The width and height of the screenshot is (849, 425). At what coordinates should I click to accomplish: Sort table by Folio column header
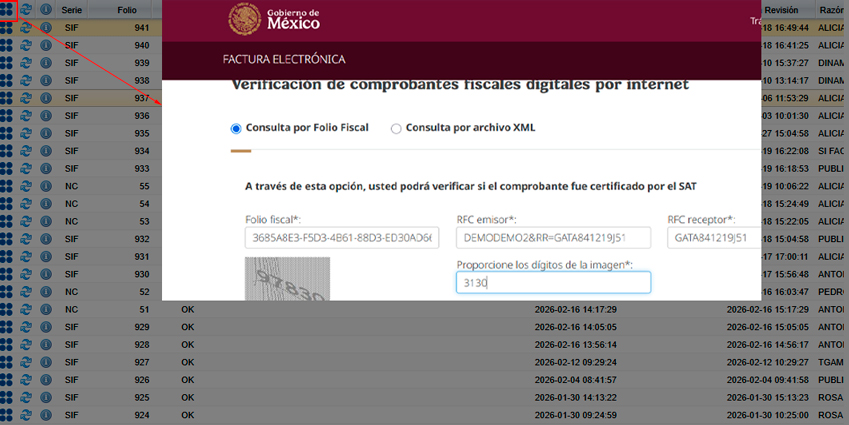[x=127, y=9]
